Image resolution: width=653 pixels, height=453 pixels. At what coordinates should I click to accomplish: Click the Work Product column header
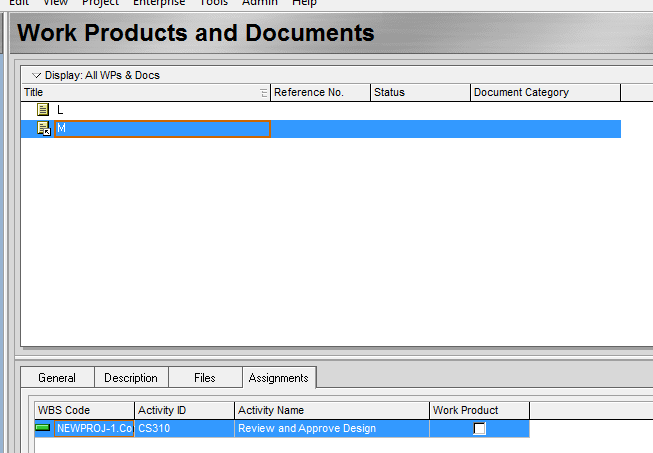tap(479, 411)
